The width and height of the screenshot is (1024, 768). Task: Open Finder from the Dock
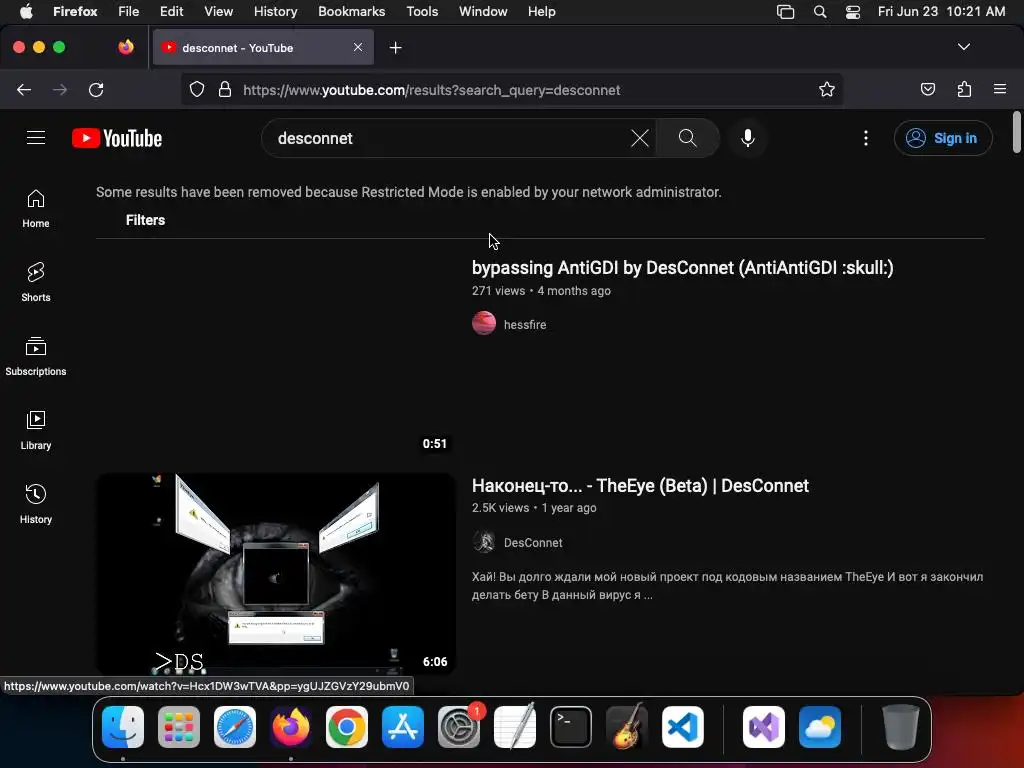click(123, 727)
